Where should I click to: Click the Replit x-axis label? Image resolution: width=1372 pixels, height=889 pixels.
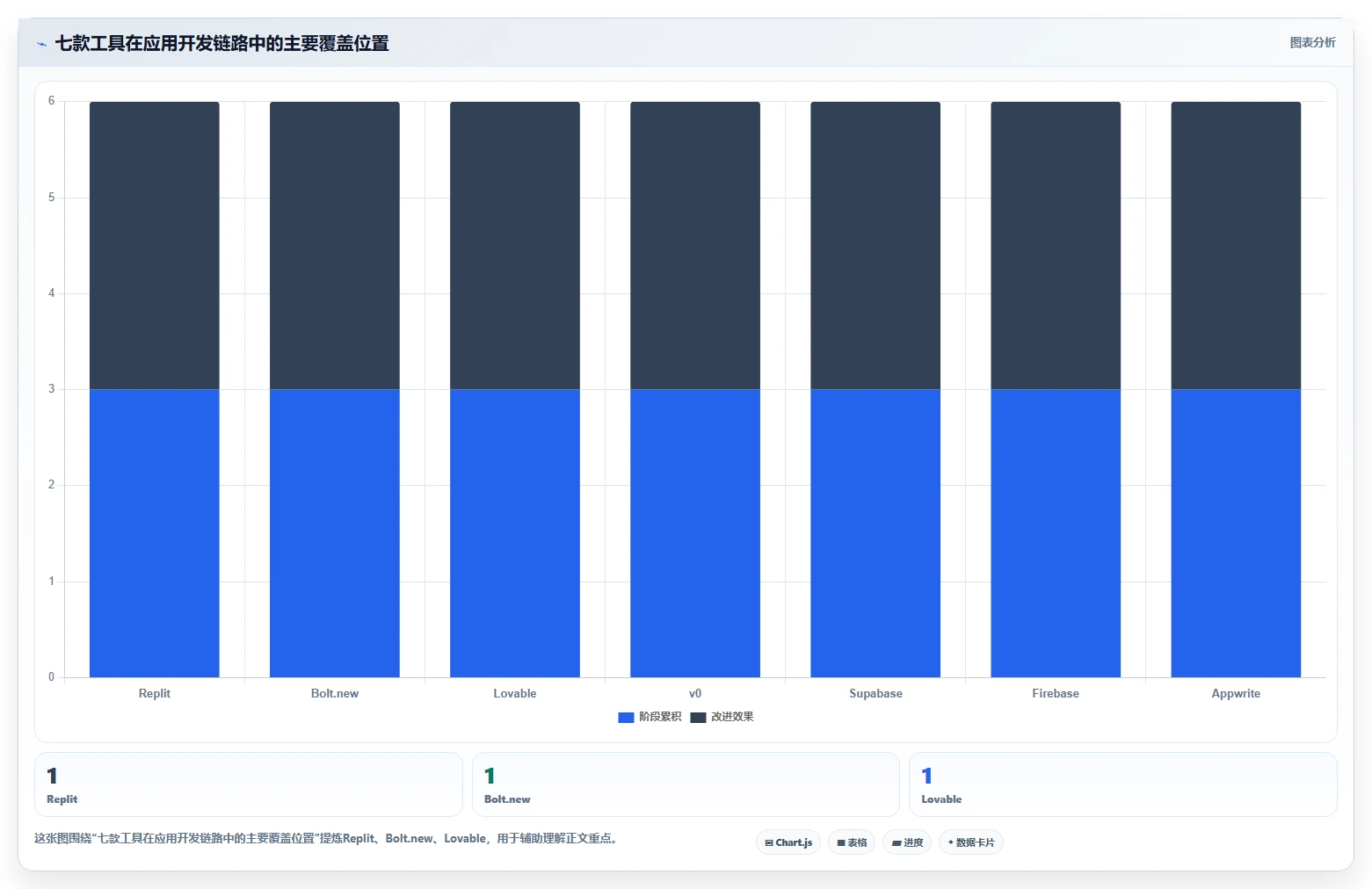point(155,693)
